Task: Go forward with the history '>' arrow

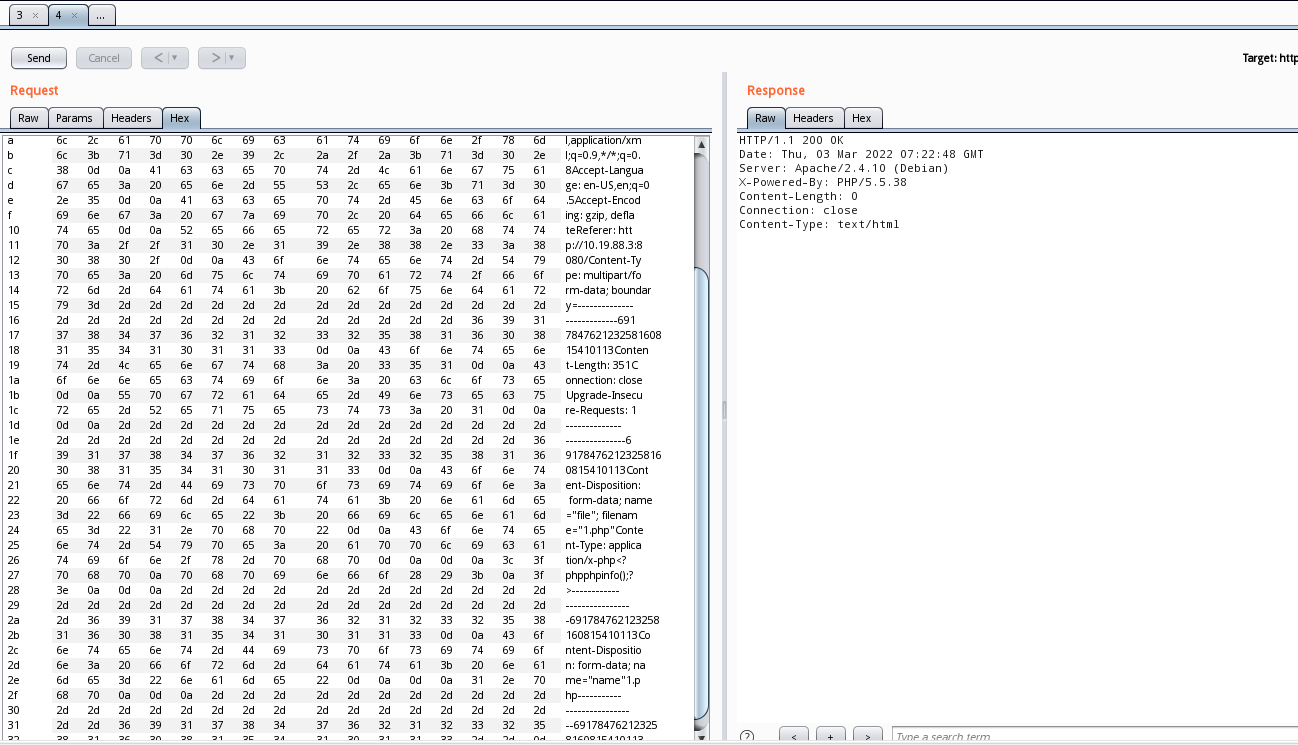Action: [215, 58]
